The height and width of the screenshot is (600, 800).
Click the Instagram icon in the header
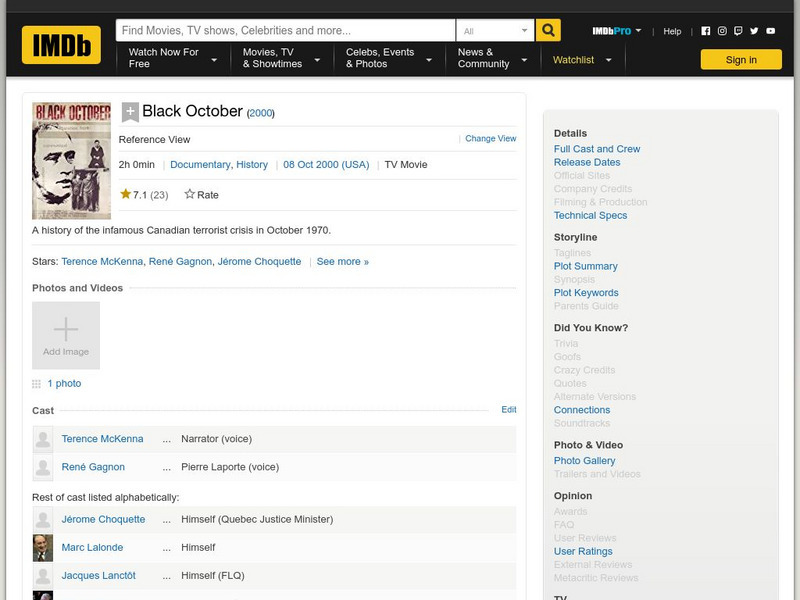[x=722, y=30]
